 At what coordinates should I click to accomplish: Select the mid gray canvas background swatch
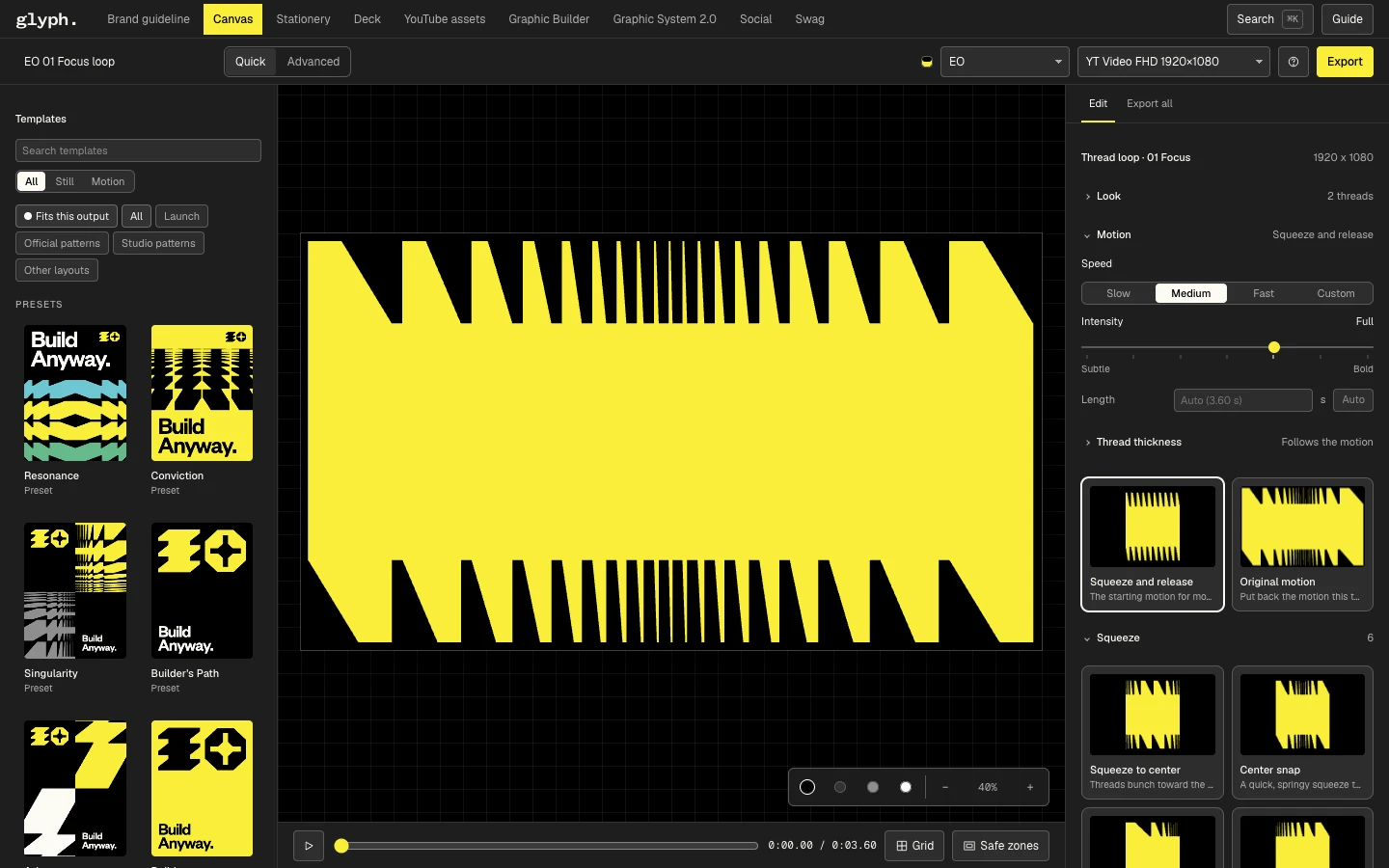(873, 787)
